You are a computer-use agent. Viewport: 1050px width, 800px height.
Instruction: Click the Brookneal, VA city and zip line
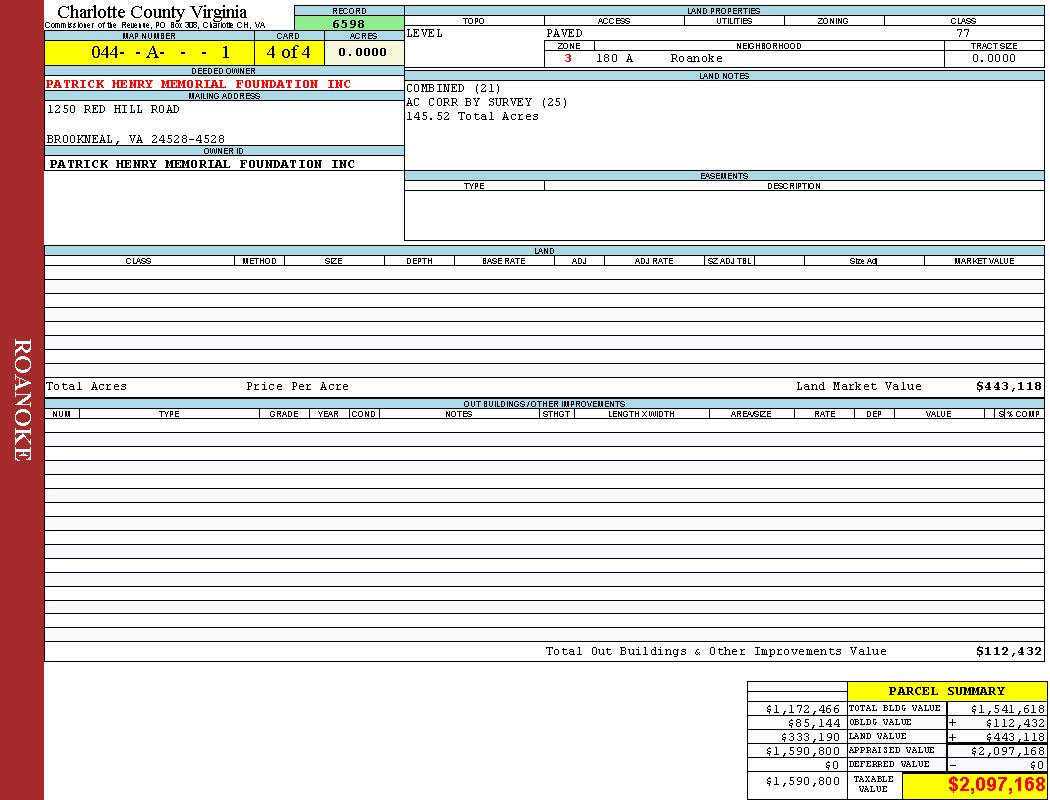point(136,139)
